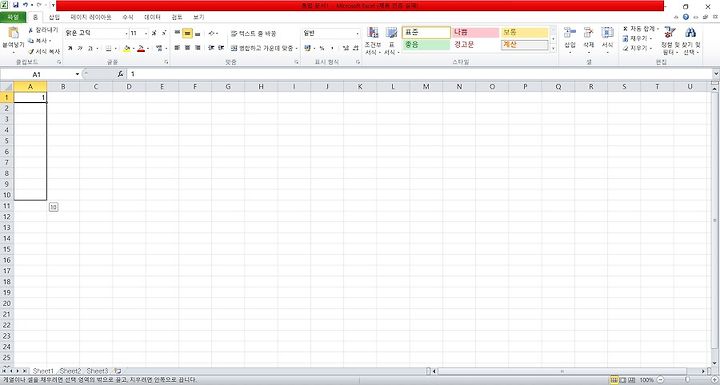Open the font name dropdown (맑은 고딕)
Viewport: 720px width, 385px height.
126,33
